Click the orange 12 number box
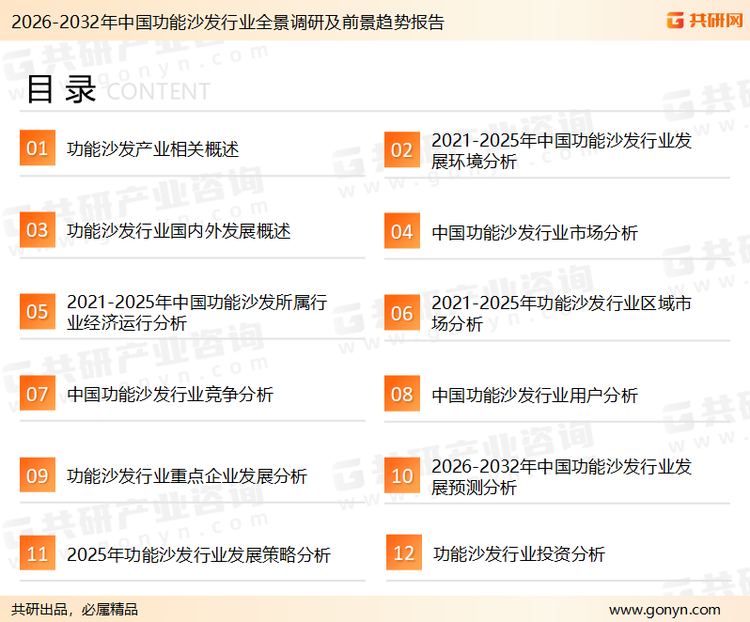This screenshot has width=750, height=622. click(x=404, y=553)
